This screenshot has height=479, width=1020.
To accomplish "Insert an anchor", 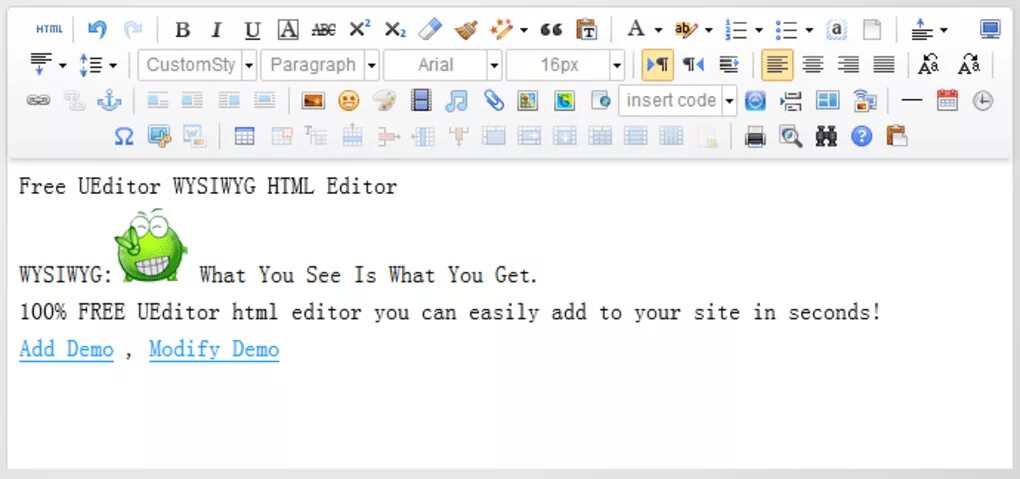I will [x=109, y=100].
